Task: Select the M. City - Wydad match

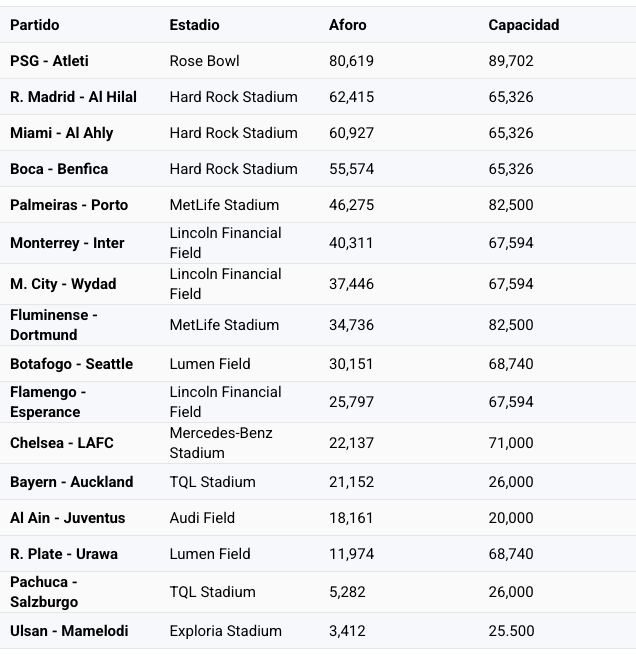Action: click(x=63, y=284)
